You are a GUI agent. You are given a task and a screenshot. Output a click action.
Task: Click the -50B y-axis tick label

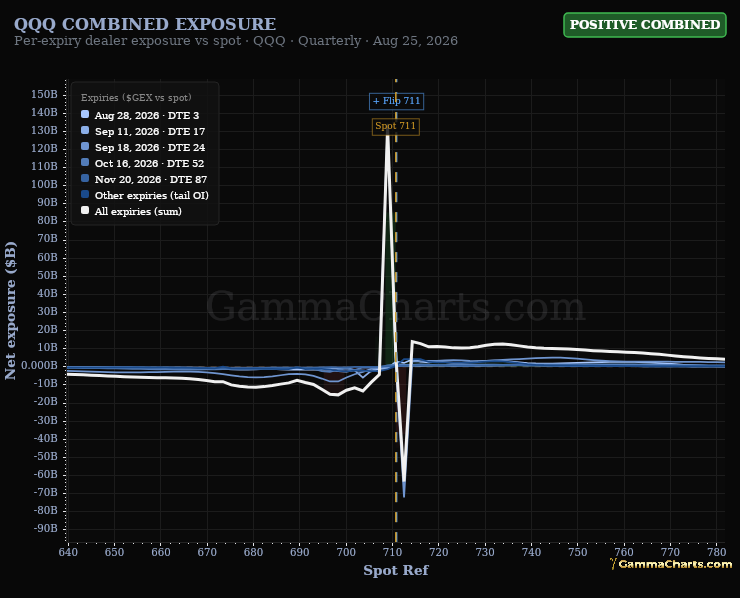point(46,456)
